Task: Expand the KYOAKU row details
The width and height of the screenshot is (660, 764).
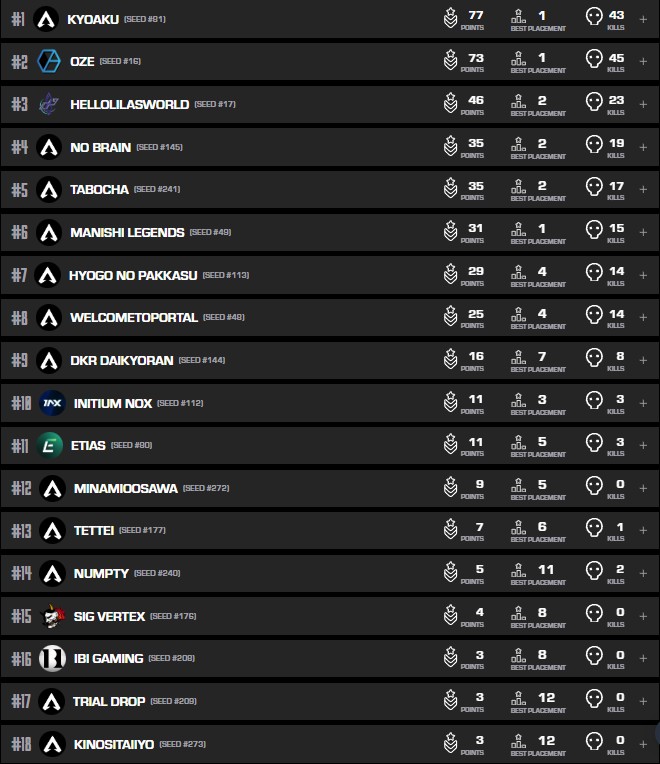Action: pos(643,19)
